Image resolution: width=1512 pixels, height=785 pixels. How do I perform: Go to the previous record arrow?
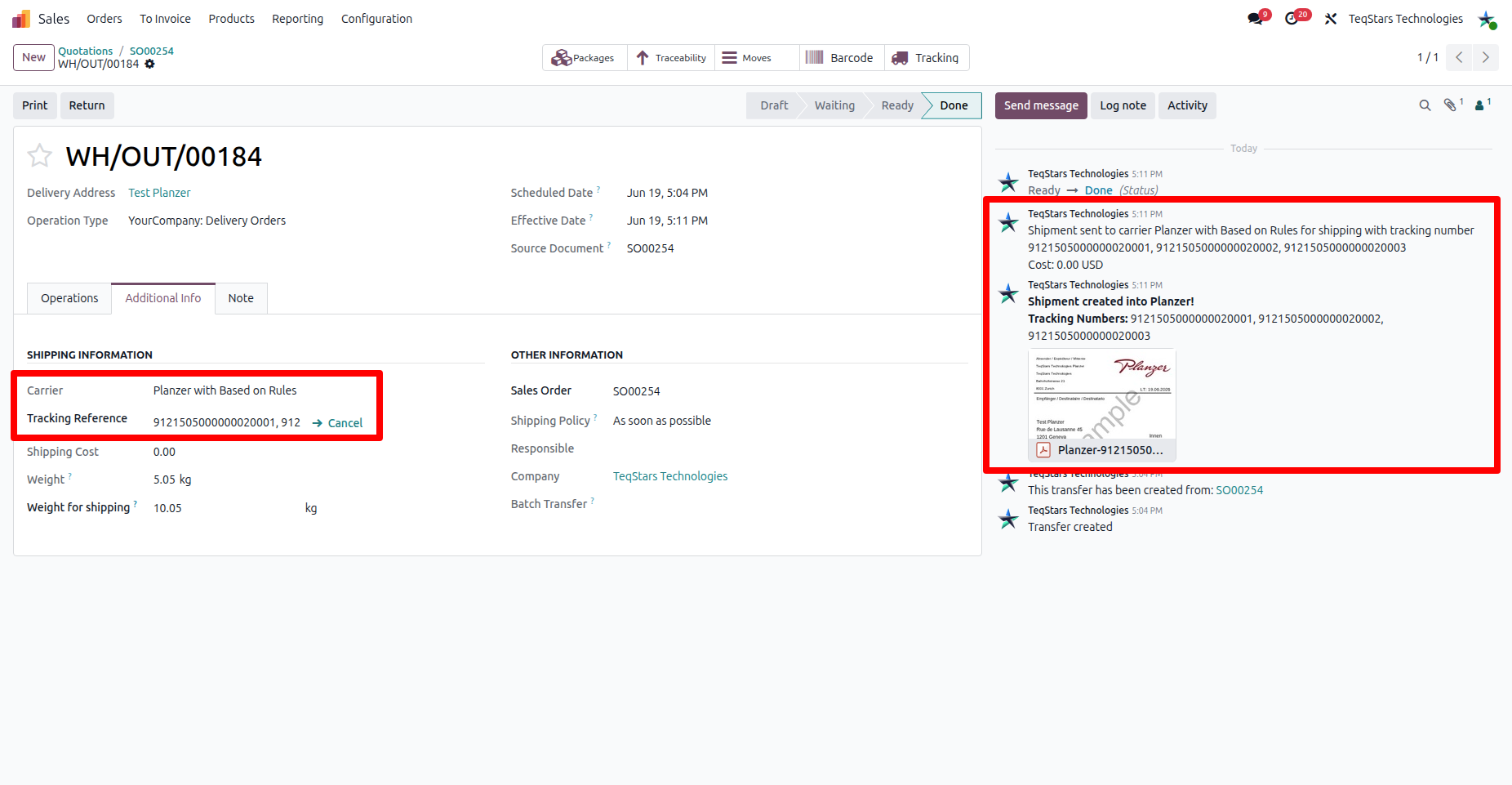(1459, 57)
